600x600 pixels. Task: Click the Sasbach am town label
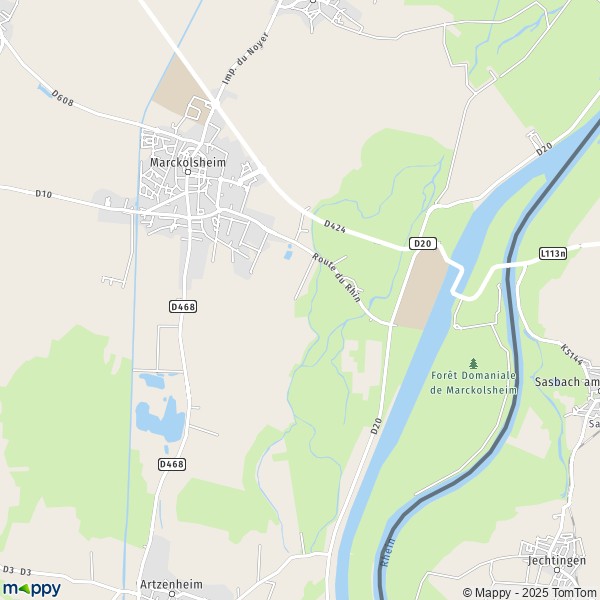click(x=567, y=382)
